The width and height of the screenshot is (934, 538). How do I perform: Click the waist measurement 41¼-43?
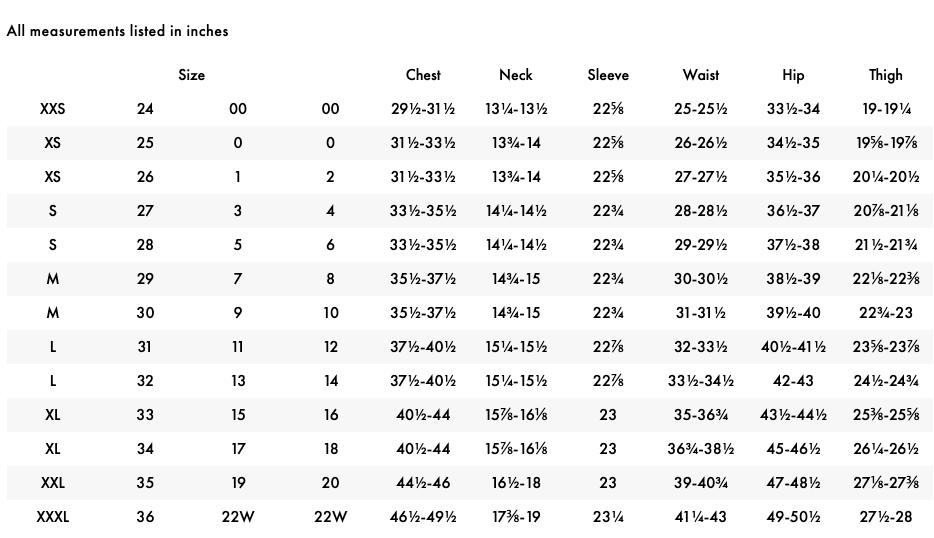pos(700,517)
